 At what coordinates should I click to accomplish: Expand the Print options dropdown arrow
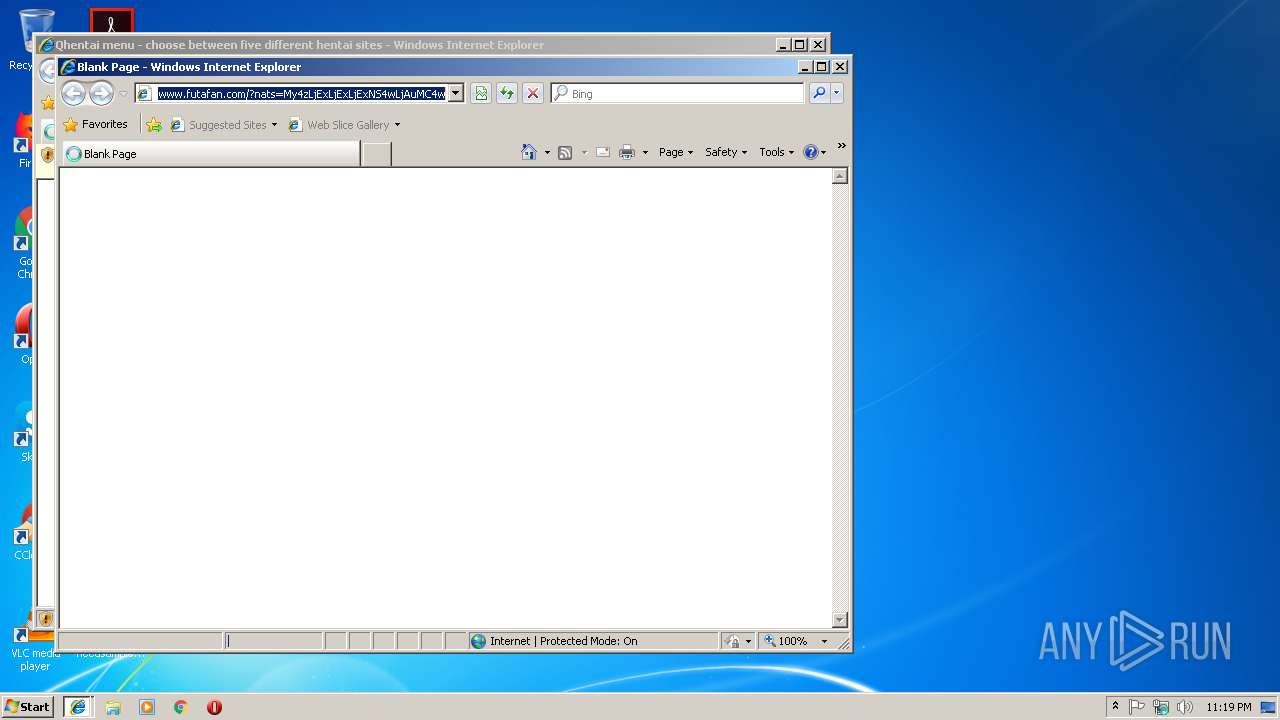tap(645, 153)
